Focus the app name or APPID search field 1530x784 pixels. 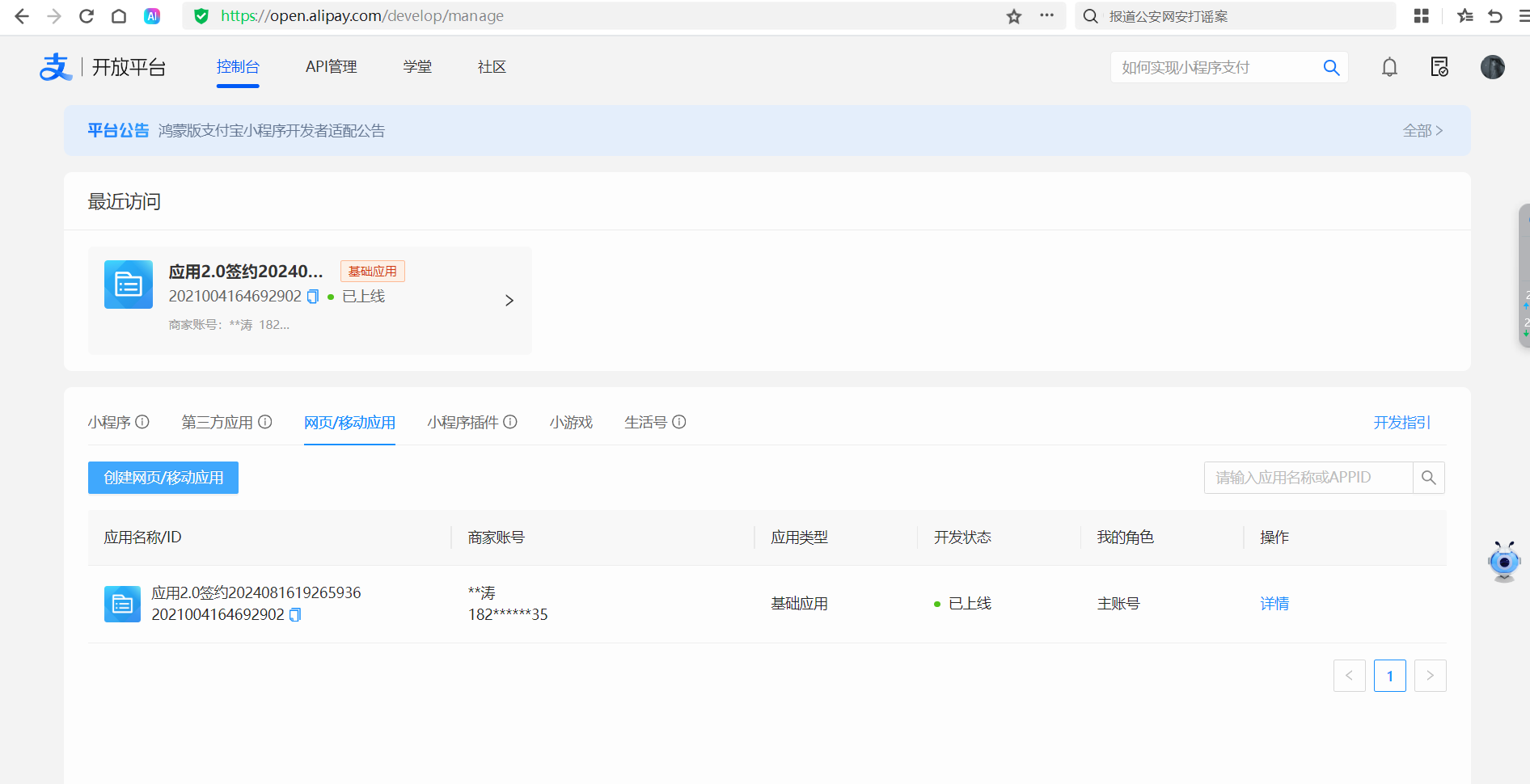(1308, 478)
